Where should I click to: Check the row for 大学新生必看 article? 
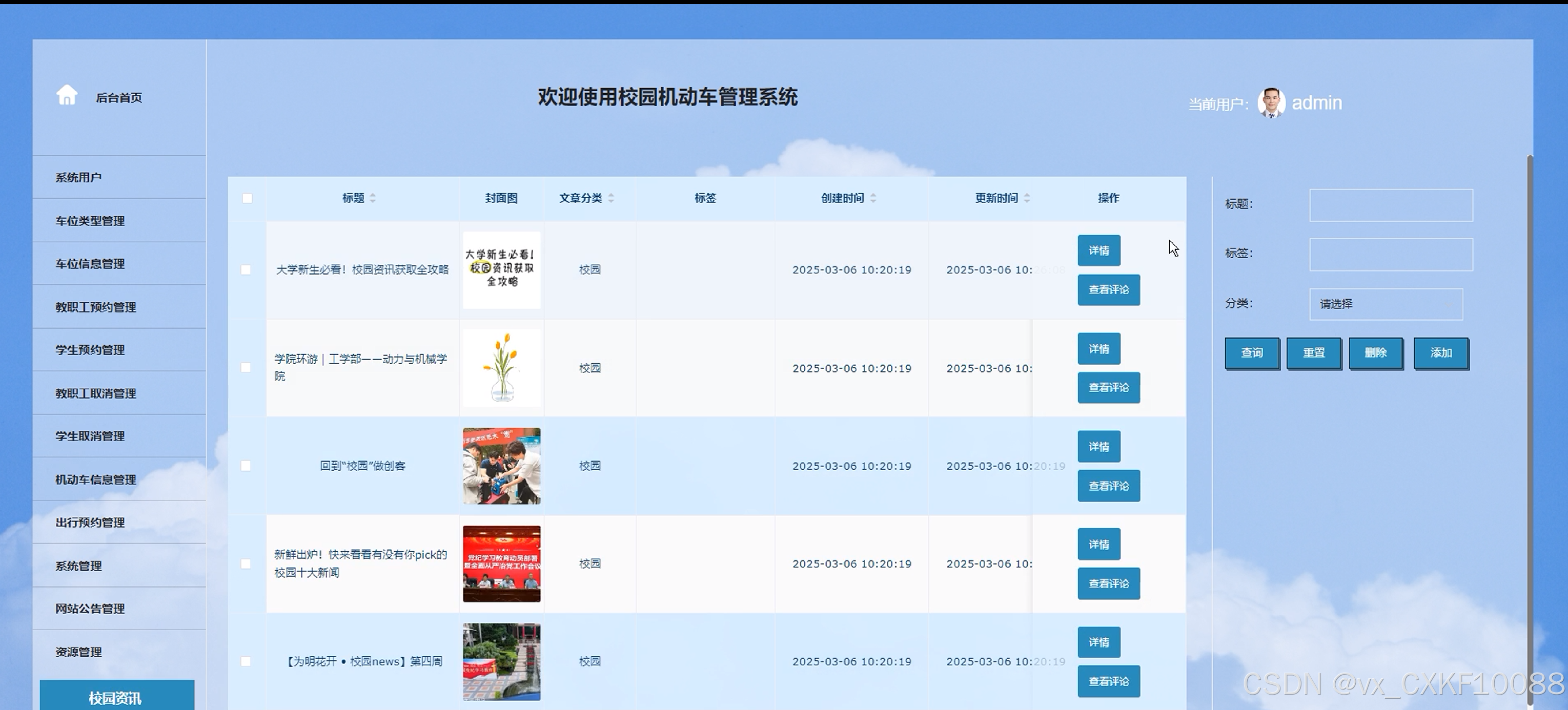coord(246,269)
